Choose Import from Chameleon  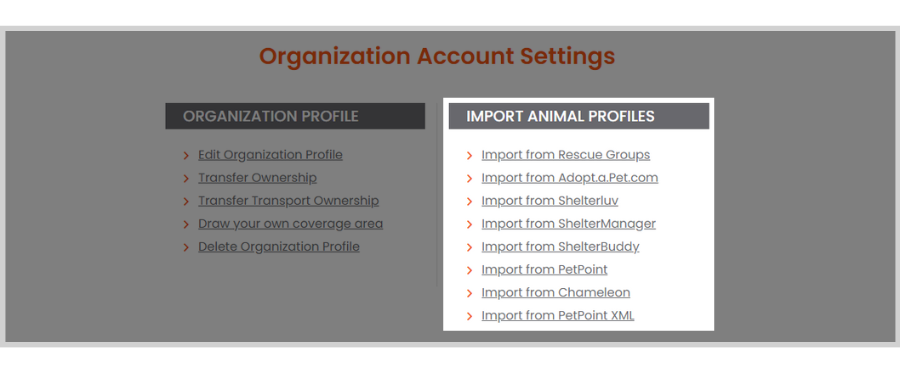pyautogui.click(x=556, y=293)
